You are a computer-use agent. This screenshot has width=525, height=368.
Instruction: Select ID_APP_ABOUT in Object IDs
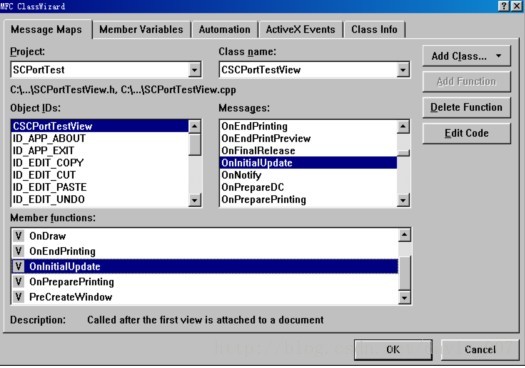coord(100,138)
